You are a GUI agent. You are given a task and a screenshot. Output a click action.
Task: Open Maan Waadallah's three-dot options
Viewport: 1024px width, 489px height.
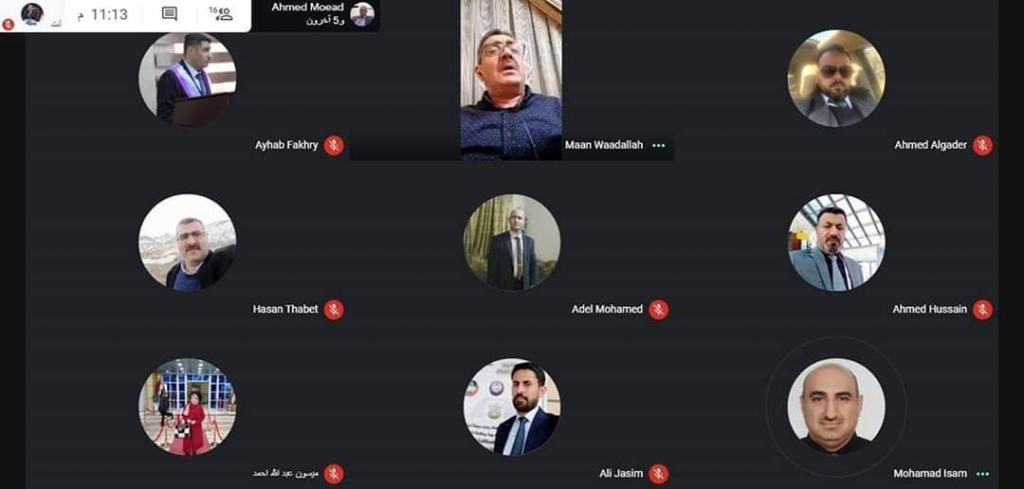(658, 146)
